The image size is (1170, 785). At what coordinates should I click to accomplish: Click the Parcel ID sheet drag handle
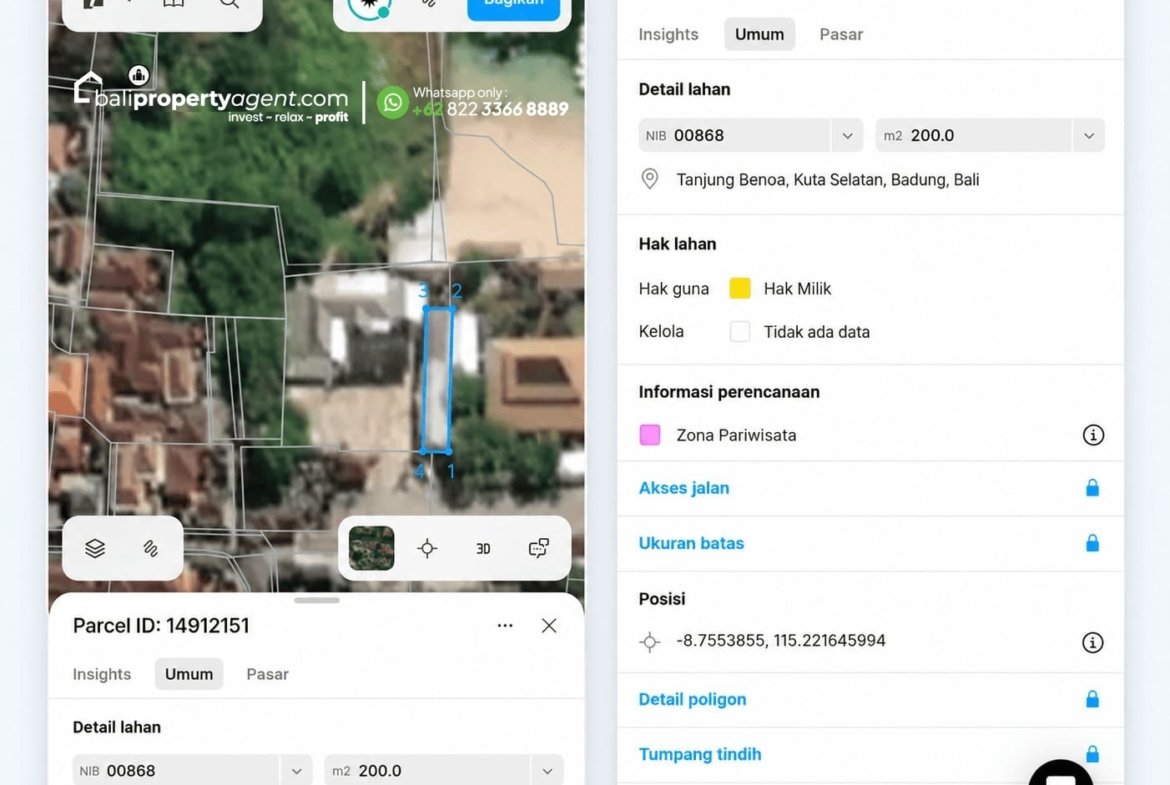pyautogui.click(x=317, y=600)
